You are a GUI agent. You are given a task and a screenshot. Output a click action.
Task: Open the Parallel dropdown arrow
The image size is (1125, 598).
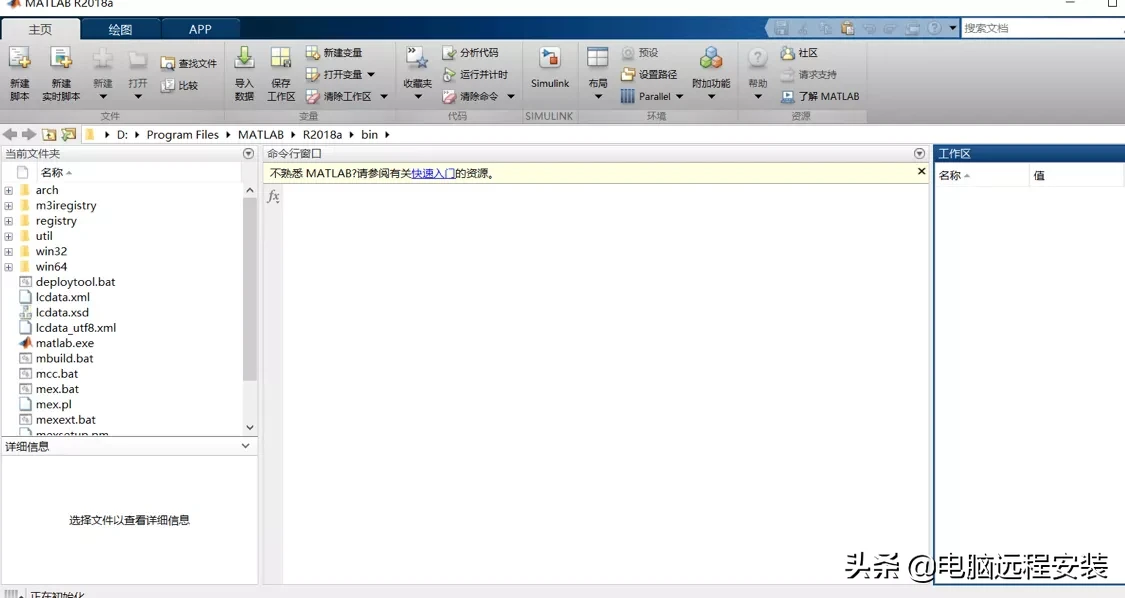point(679,96)
